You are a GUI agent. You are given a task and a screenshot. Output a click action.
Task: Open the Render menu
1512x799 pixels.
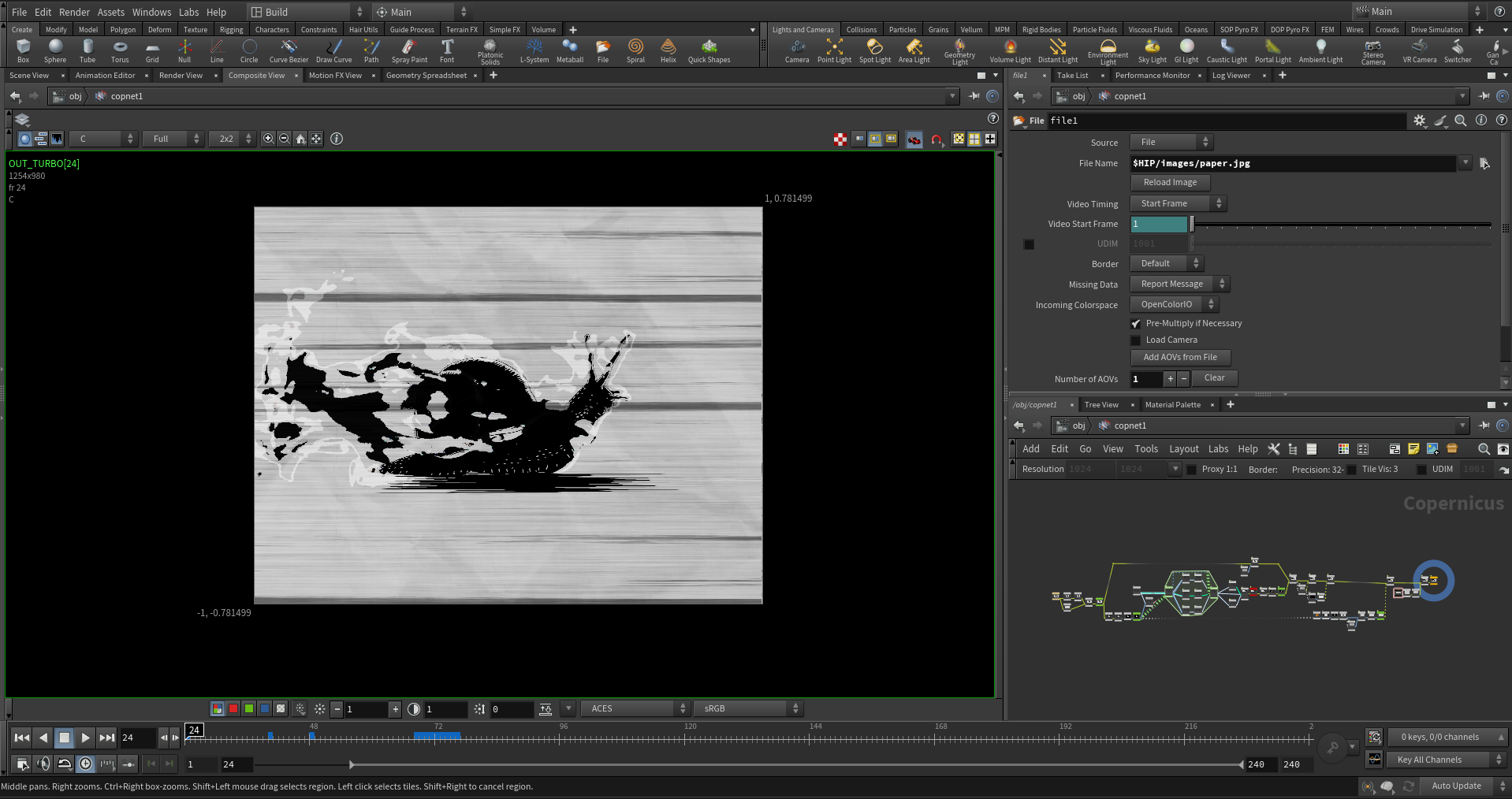(x=75, y=12)
